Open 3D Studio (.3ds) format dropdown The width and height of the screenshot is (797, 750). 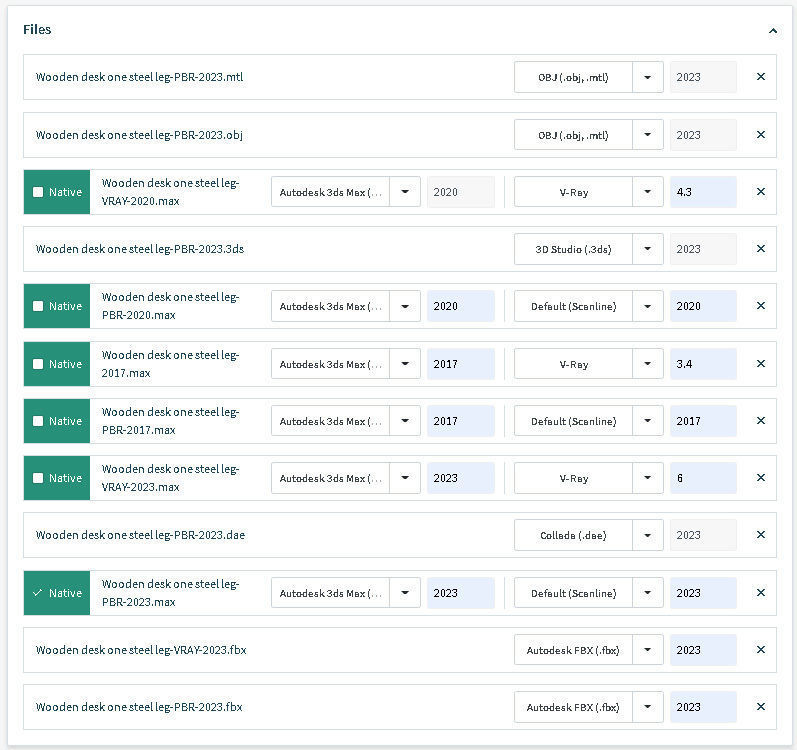tap(648, 249)
